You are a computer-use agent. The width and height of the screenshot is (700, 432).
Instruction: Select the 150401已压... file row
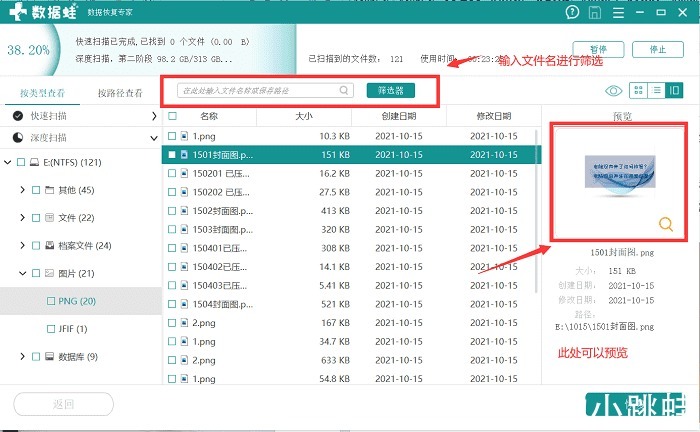pos(351,248)
